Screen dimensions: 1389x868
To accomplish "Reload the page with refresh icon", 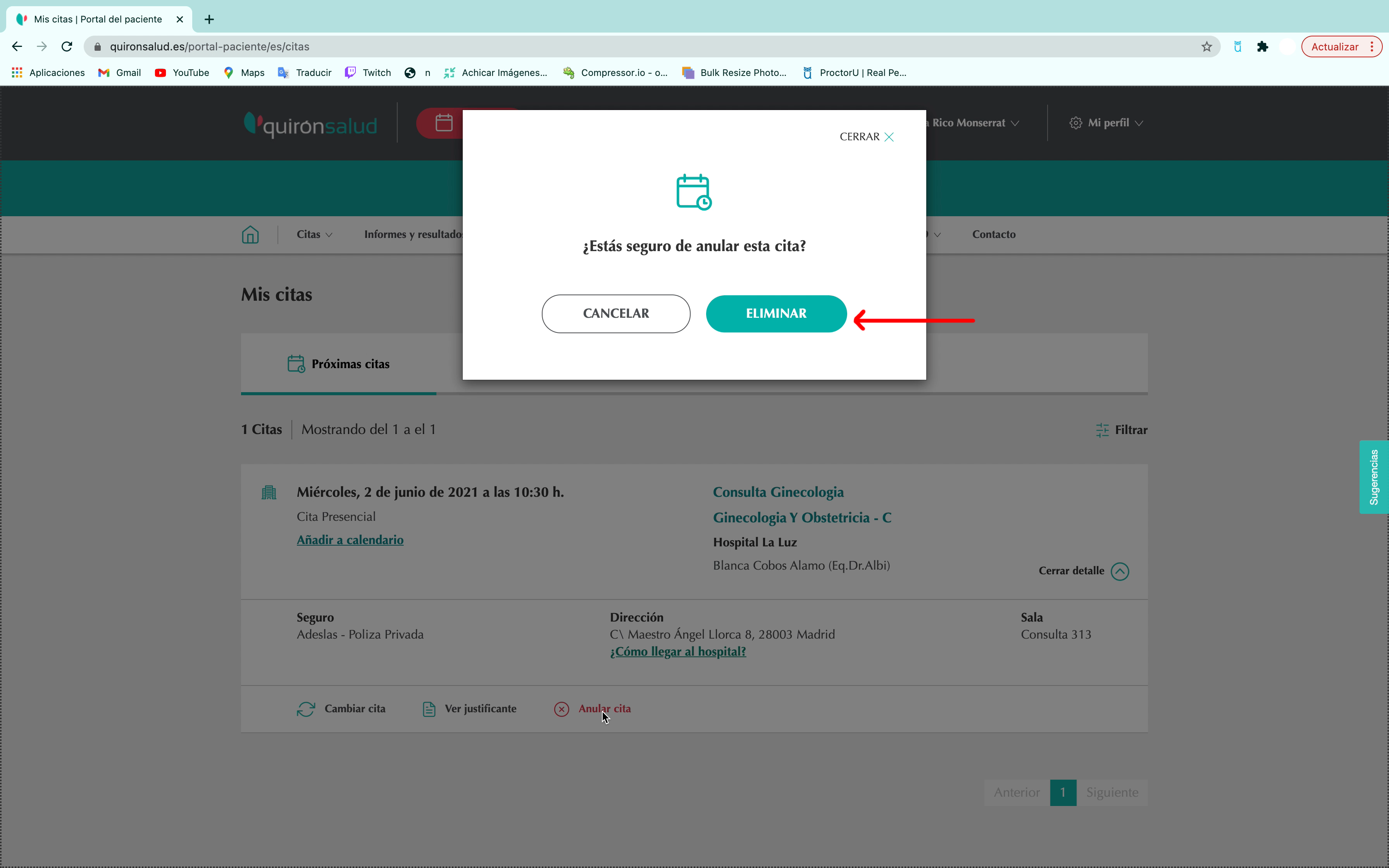I will coord(67,46).
